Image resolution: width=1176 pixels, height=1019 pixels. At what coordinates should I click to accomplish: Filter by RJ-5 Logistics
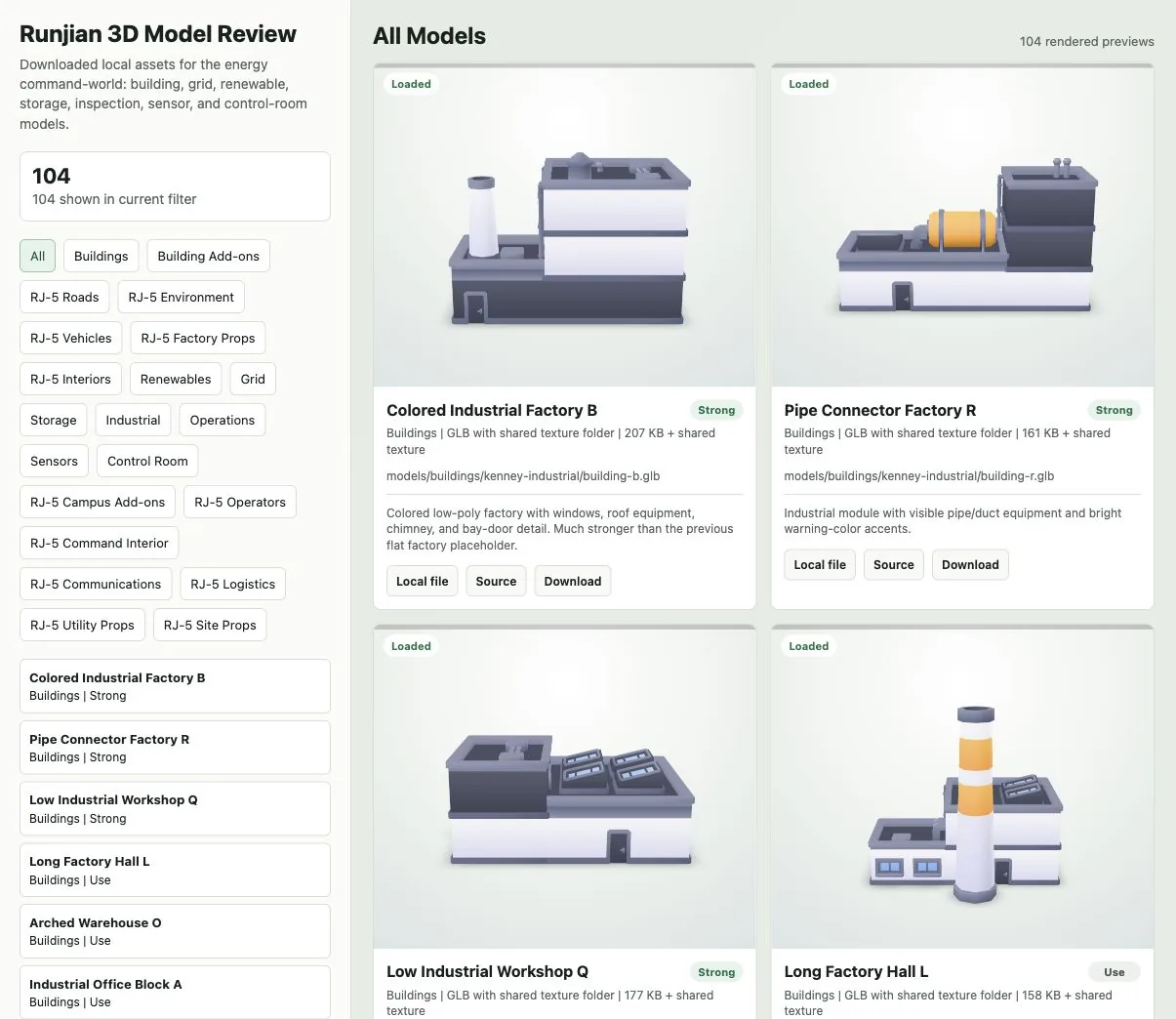tap(233, 584)
